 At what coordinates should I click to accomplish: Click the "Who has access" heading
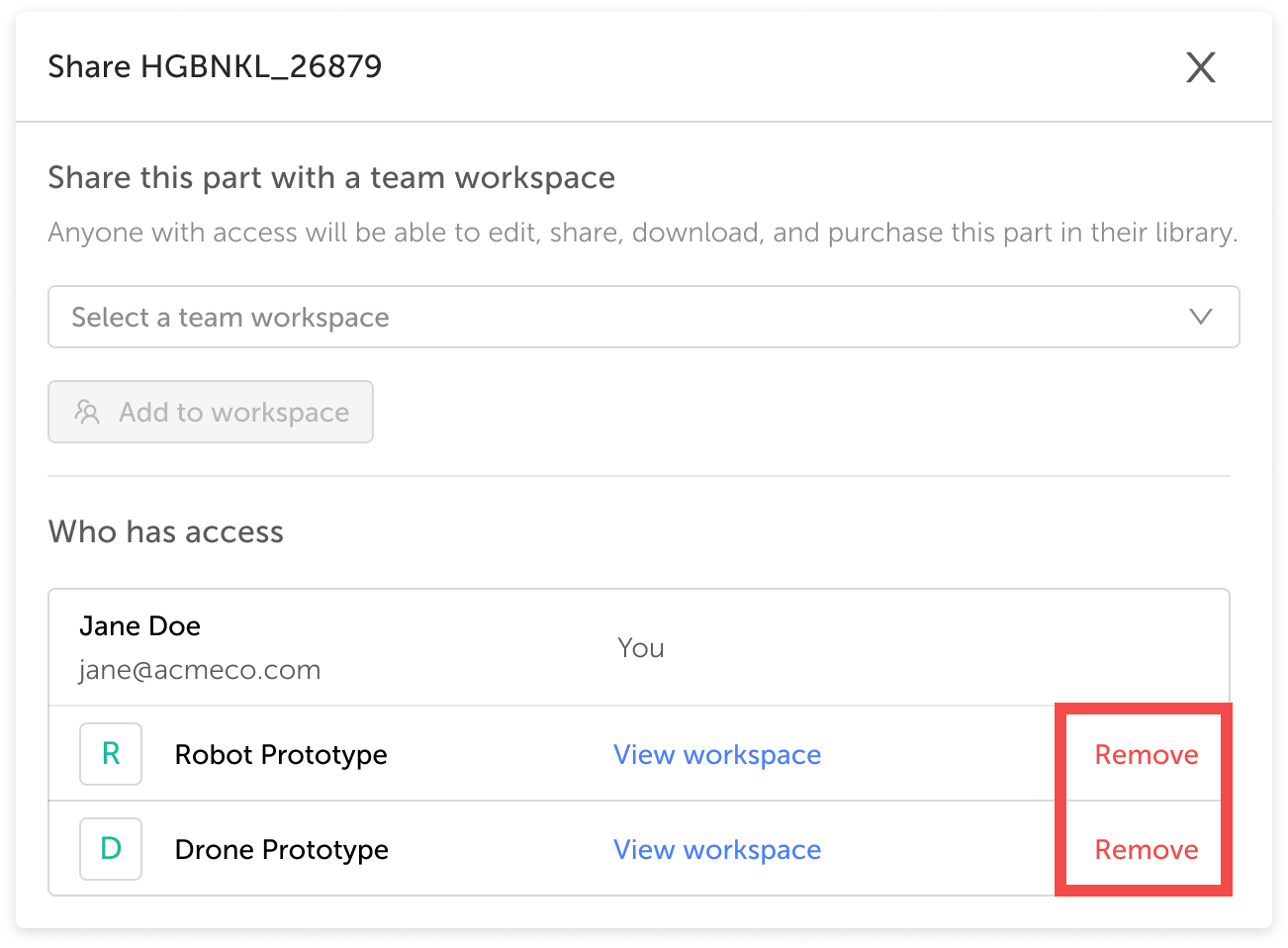tap(166, 531)
